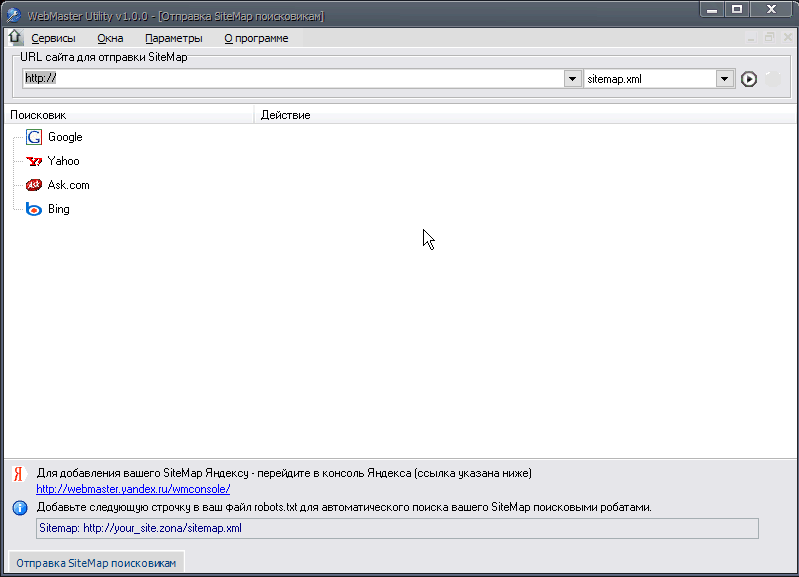Click the Поисковик column header

point(128,115)
